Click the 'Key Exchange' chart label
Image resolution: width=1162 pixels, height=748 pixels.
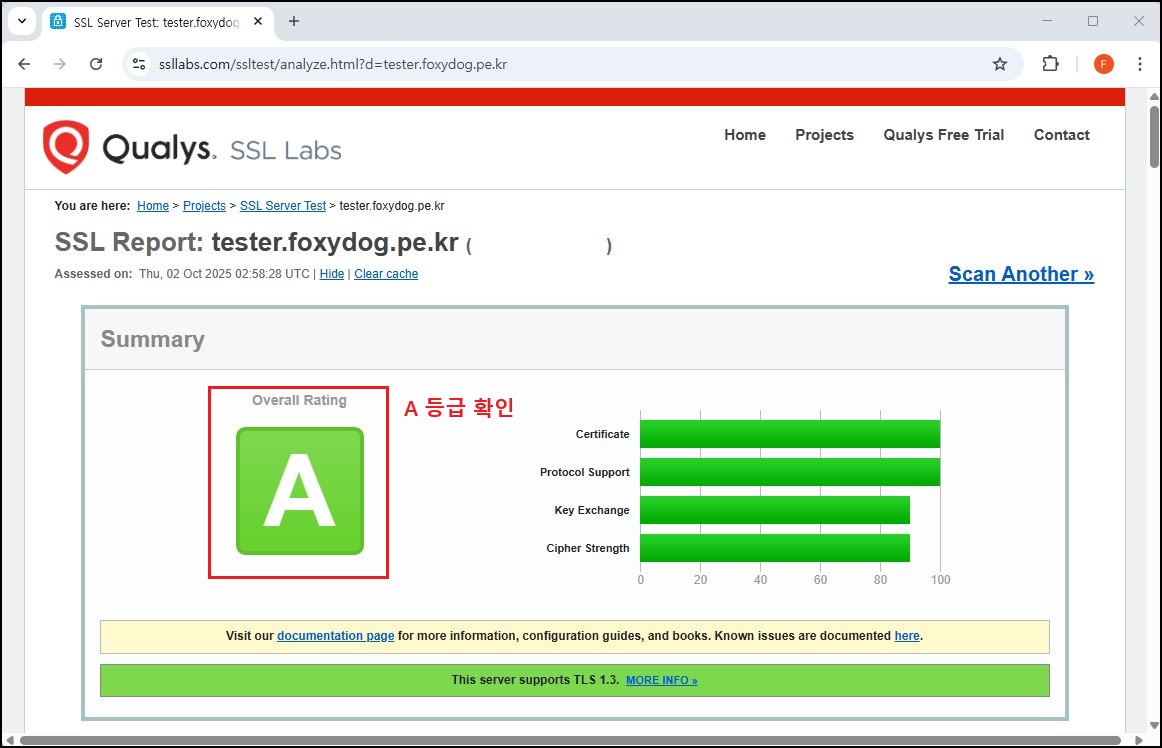pyautogui.click(x=592, y=510)
